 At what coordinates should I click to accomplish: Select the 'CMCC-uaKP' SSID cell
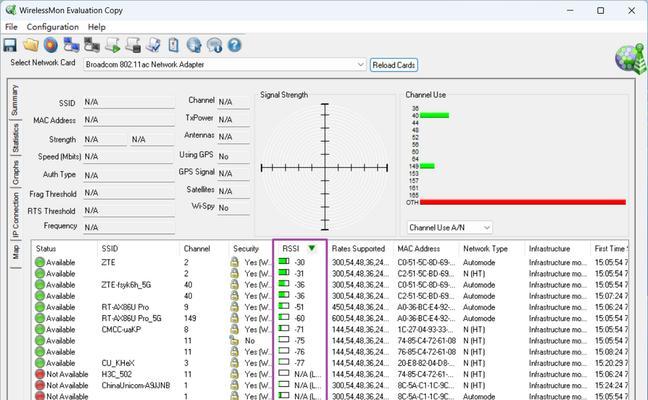[121, 329]
